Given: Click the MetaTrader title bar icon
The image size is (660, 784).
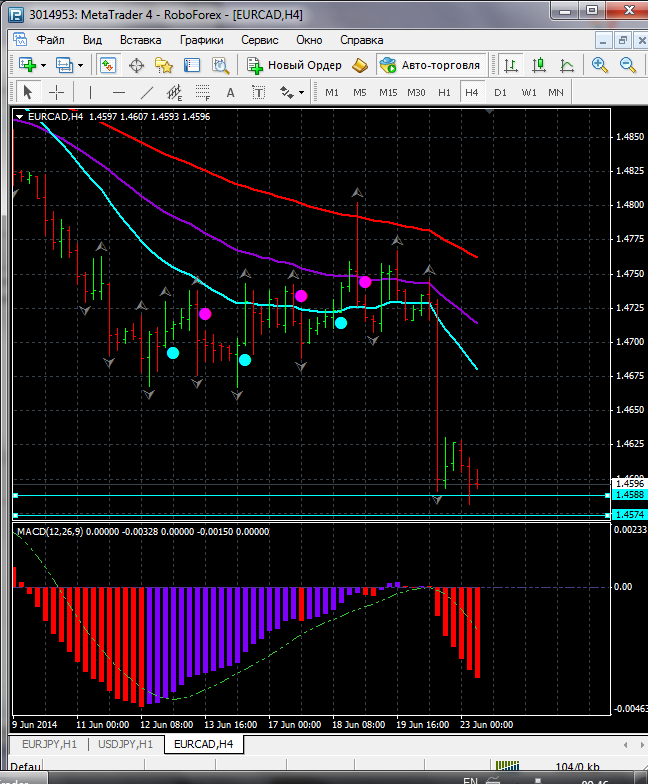Looking at the screenshot, I should coord(16,14).
